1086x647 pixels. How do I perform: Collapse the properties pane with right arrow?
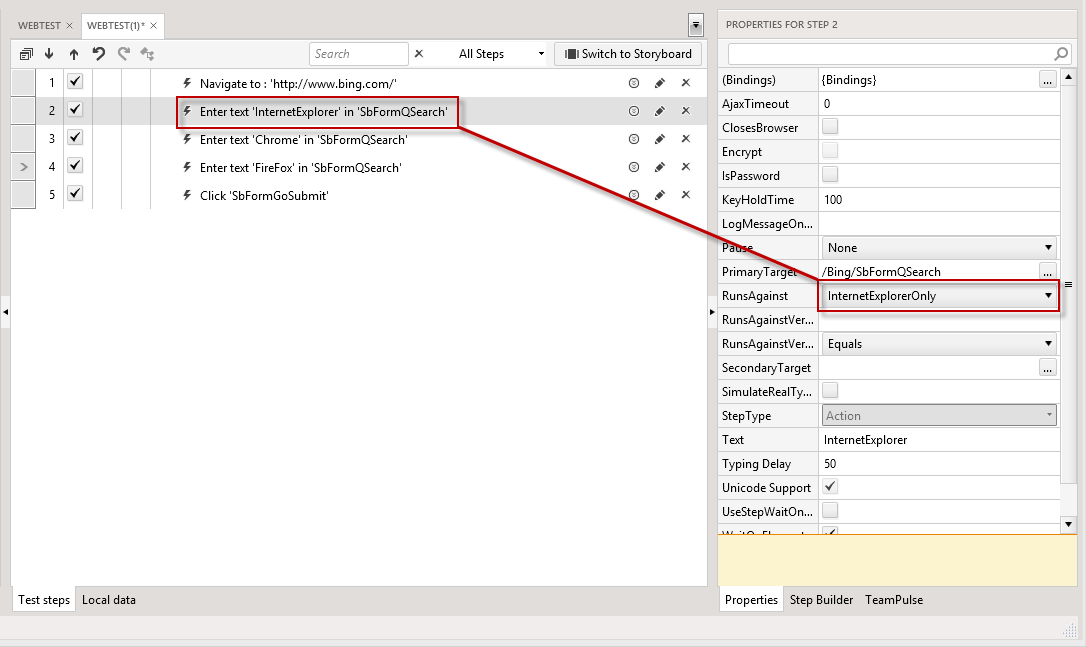click(712, 312)
